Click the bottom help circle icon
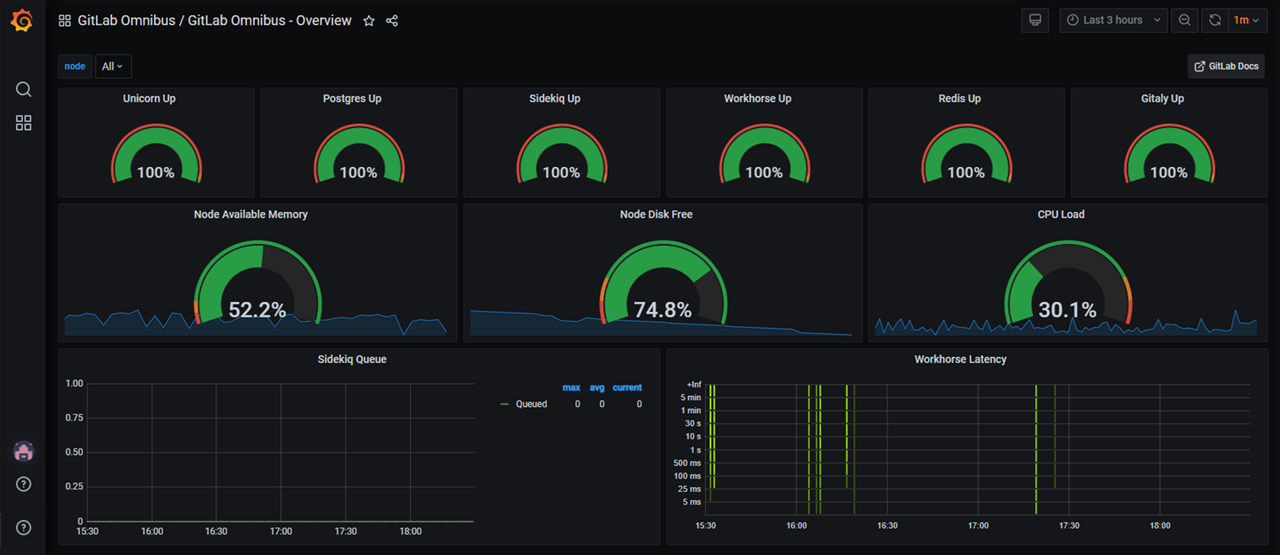This screenshot has width=1280, height=555. [x=23, y=528]
